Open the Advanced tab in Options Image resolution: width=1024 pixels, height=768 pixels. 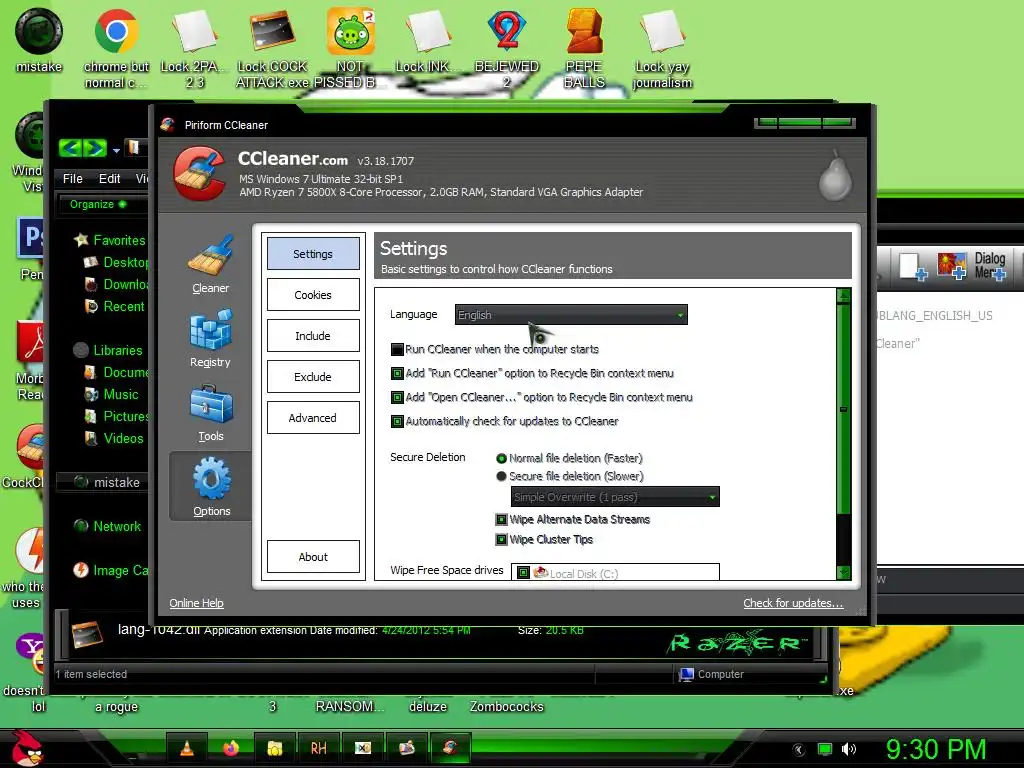[x=313, y=418]
